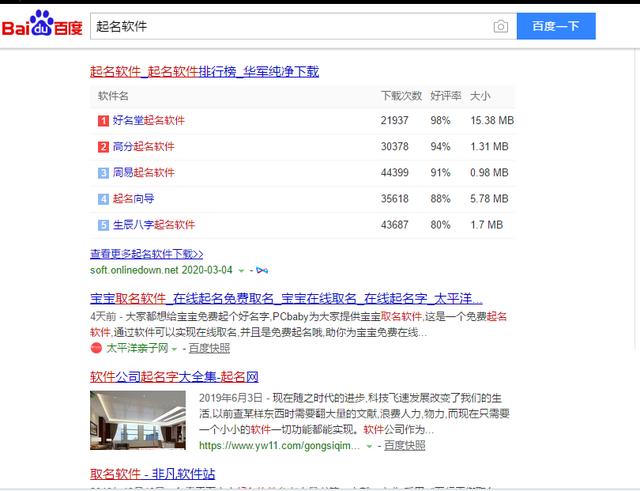This screenshot has height=491, width=640.
Task: Click download count 44399
Action: point(395,173)
